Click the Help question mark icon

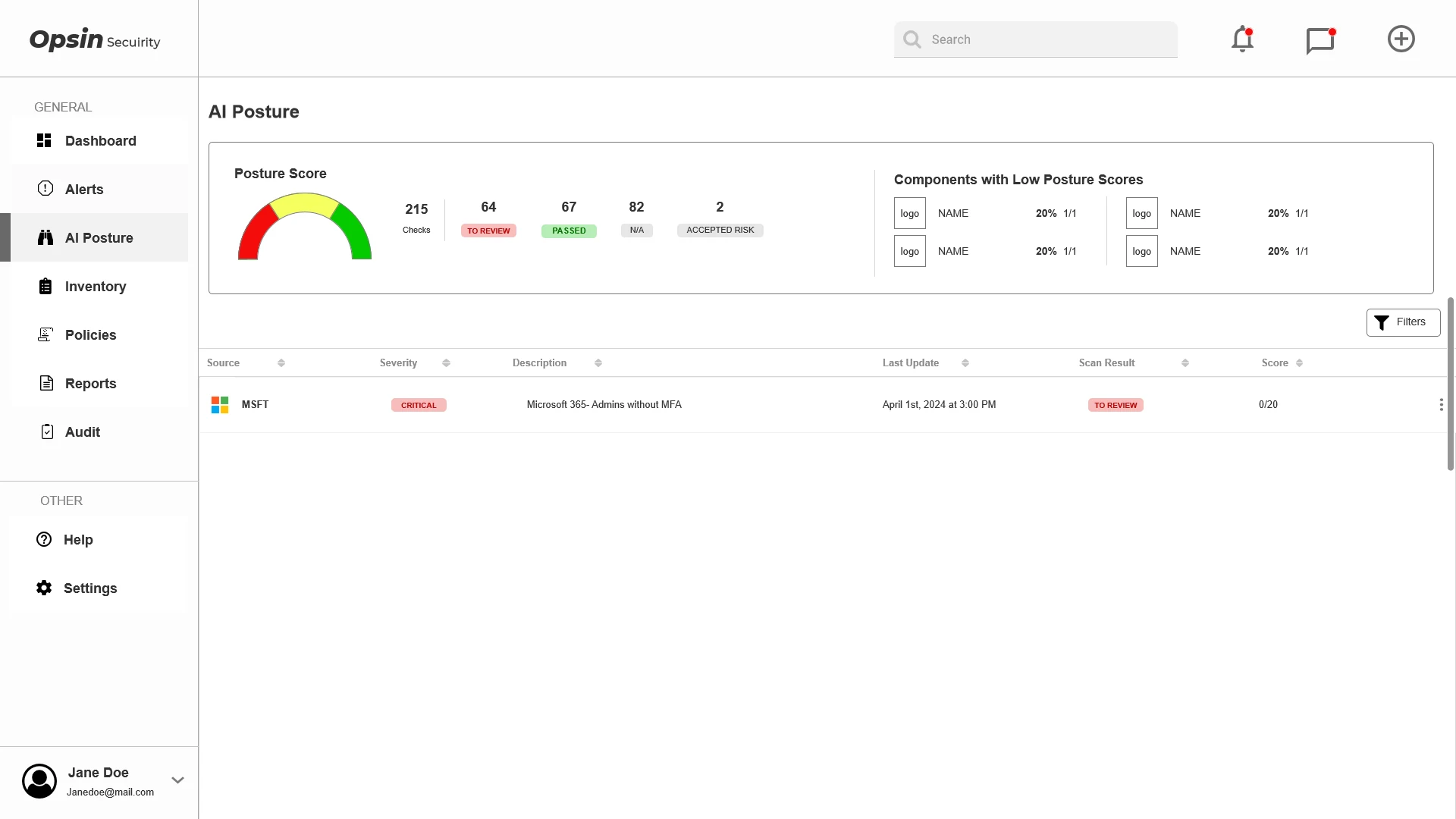[x=44, y=539]
